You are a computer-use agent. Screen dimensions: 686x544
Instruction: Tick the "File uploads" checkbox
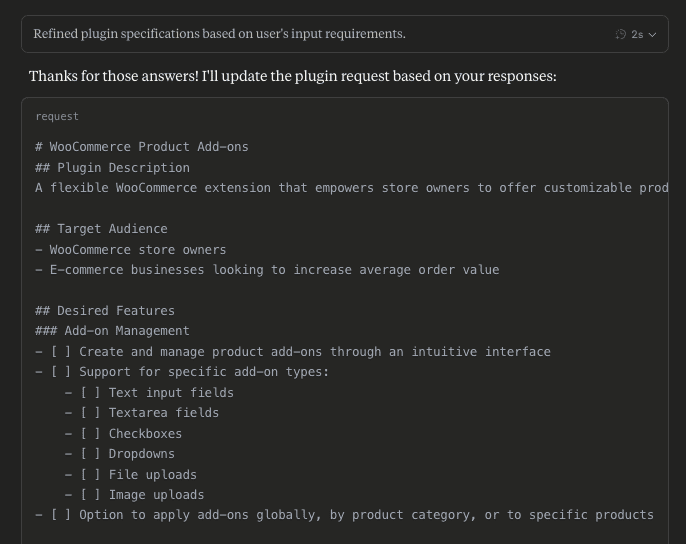pos(90,474)
